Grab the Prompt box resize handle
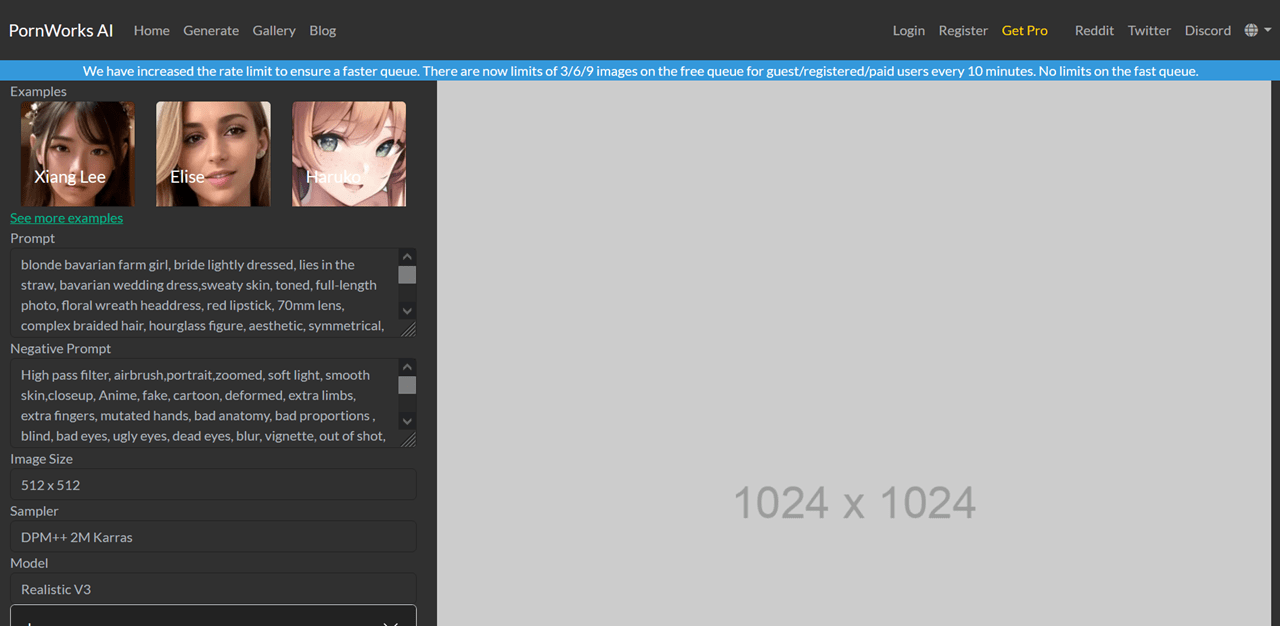 click(408, 328)
